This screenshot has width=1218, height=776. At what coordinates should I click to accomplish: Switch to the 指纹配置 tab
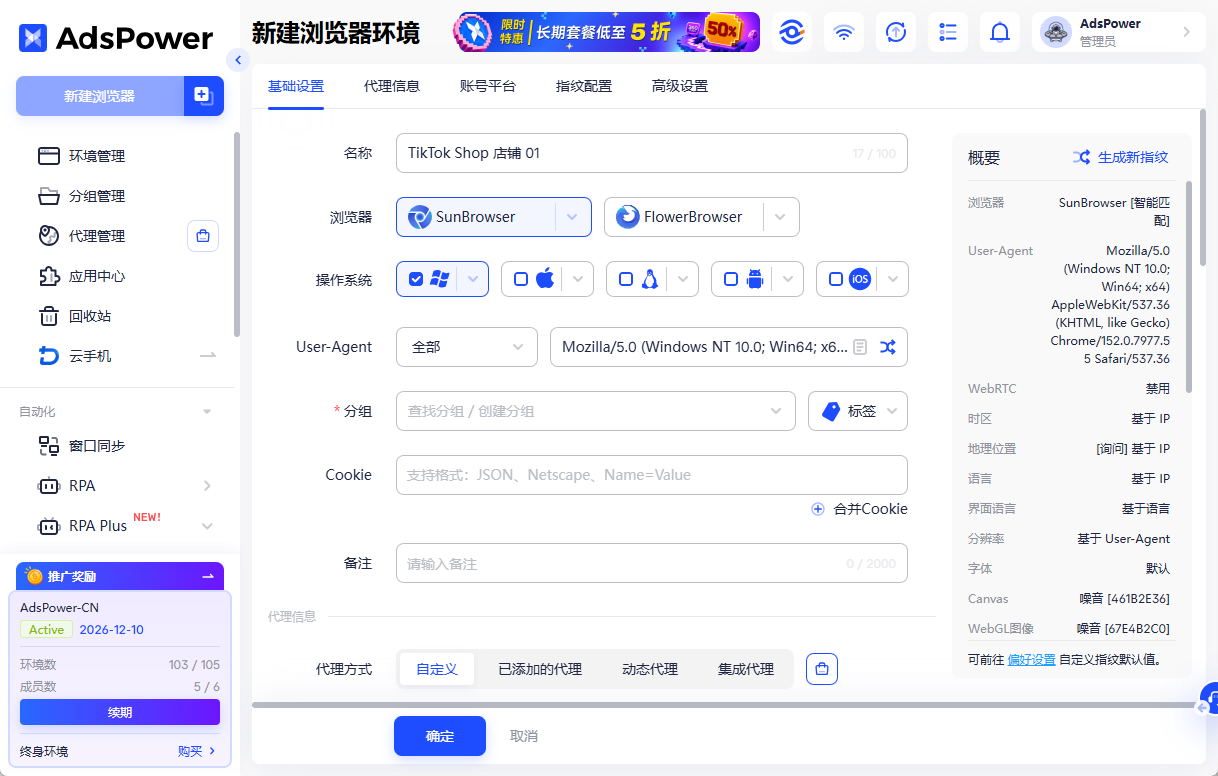(x=584, y=86)
